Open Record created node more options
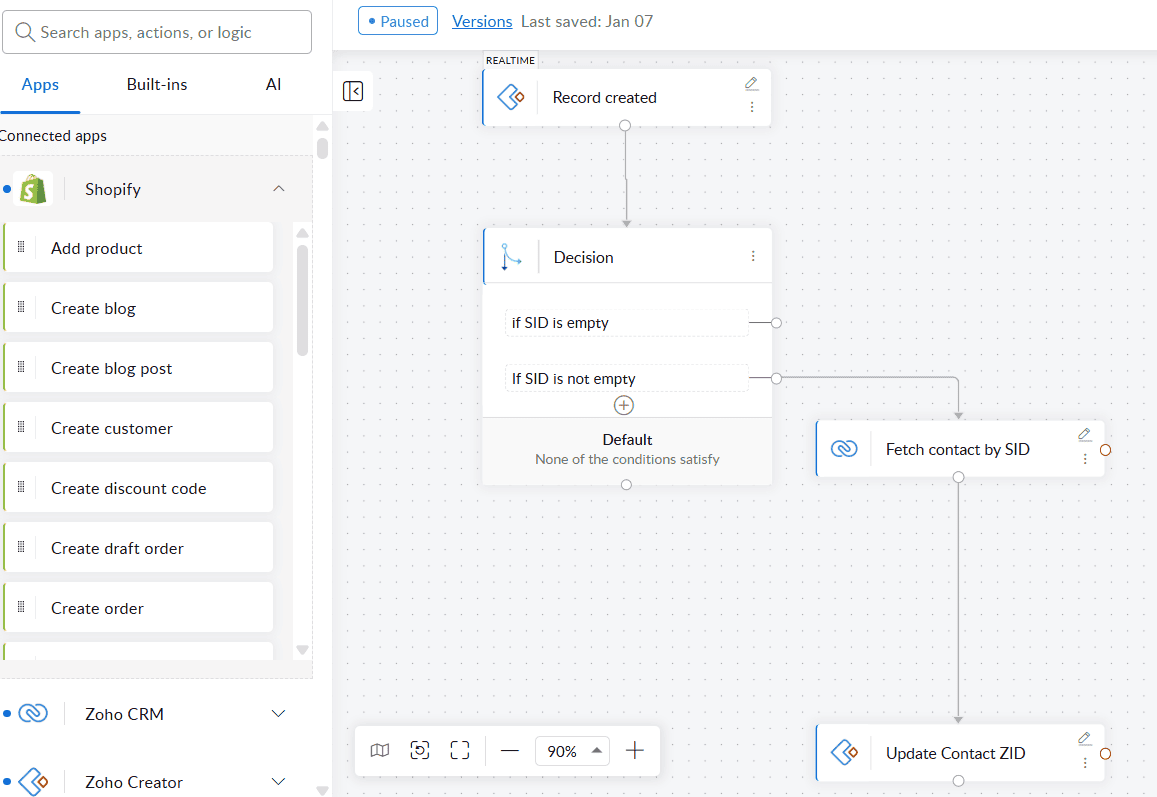 (x=752, y=107)
